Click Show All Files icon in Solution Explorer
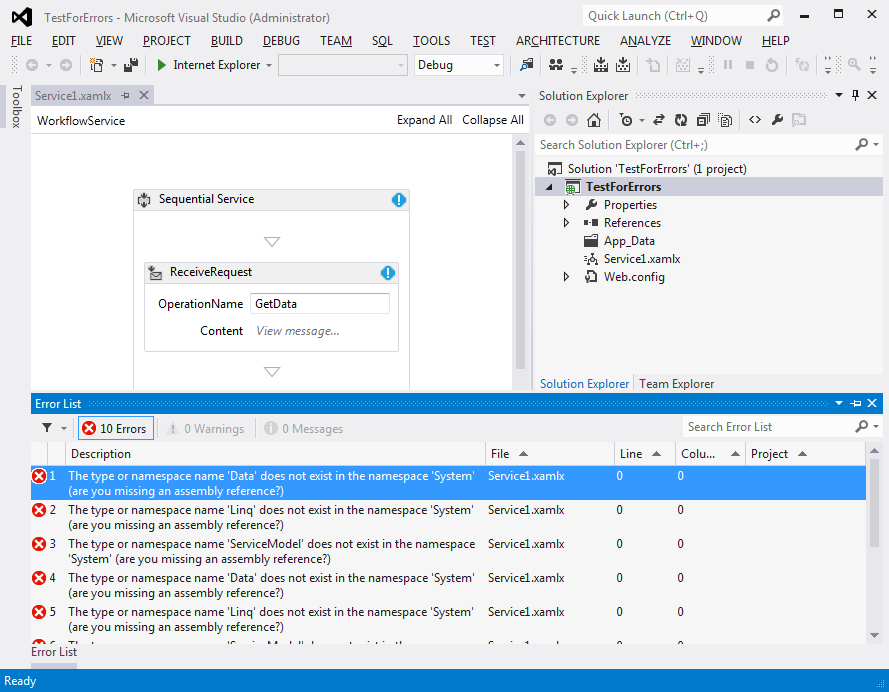 pyautogui.click(x=725, y=120)
